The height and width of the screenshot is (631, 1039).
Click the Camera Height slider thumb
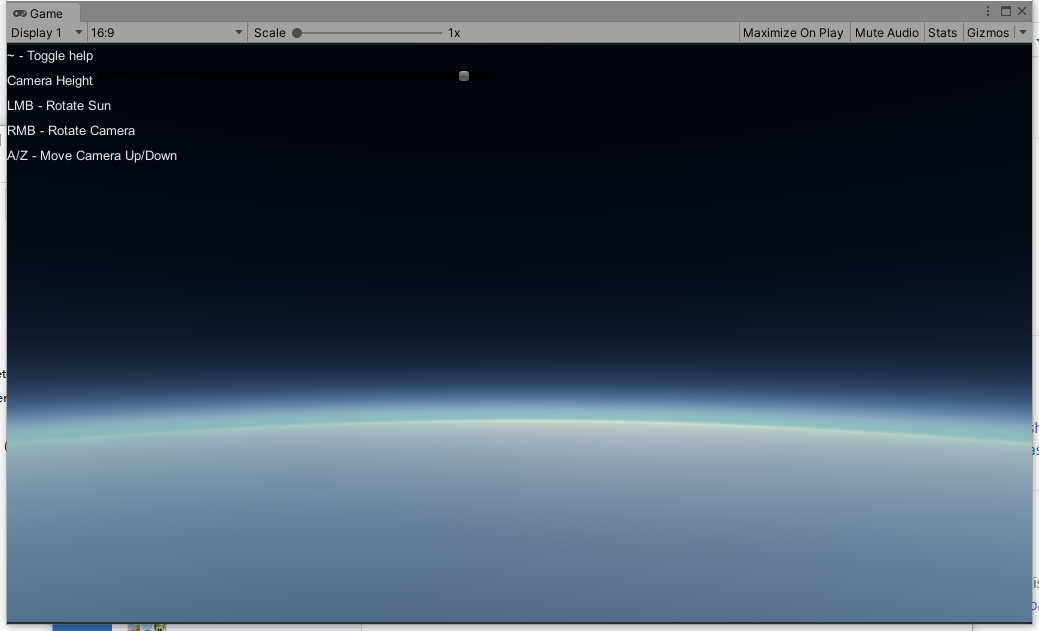click(464, 76)
